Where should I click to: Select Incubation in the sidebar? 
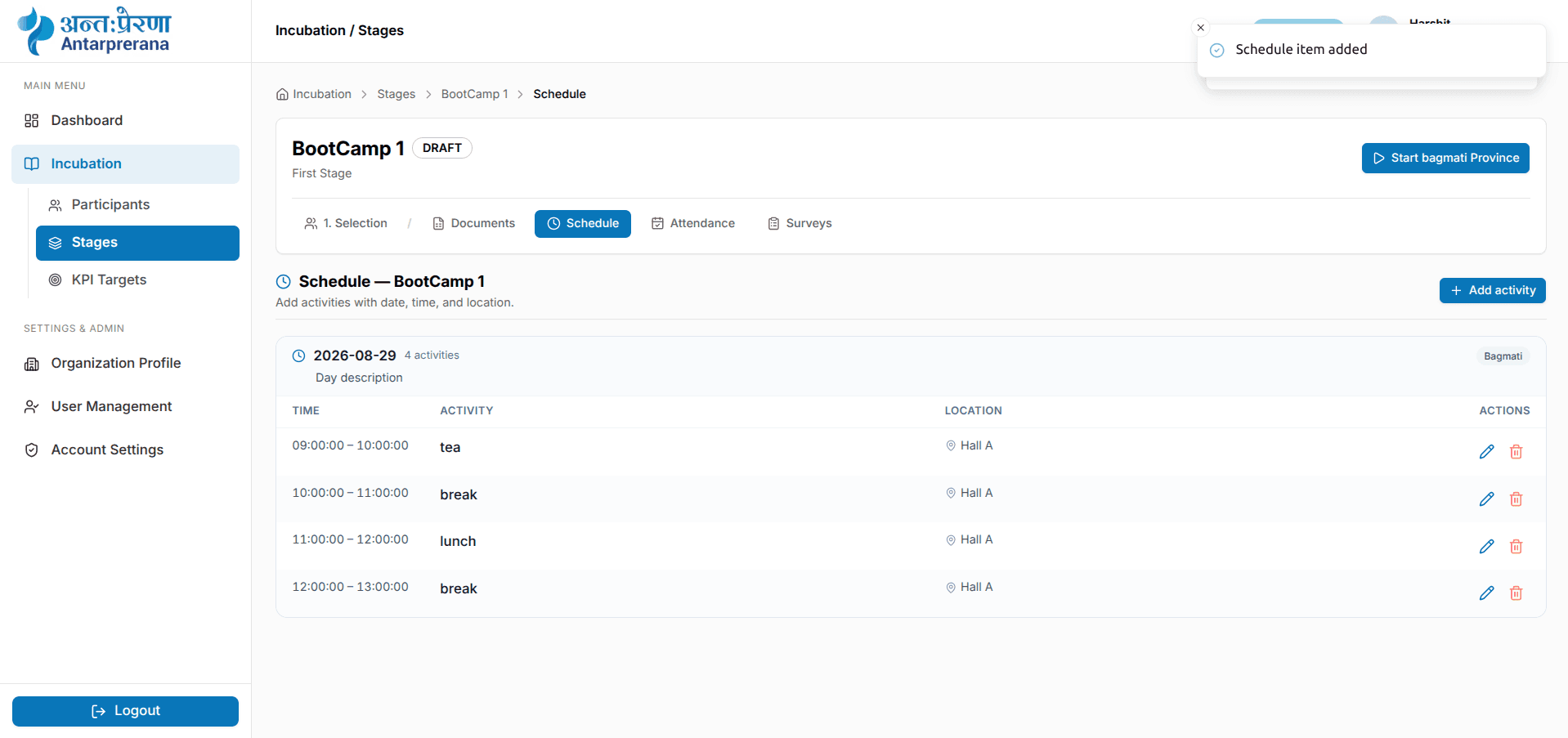coord(125,163)
